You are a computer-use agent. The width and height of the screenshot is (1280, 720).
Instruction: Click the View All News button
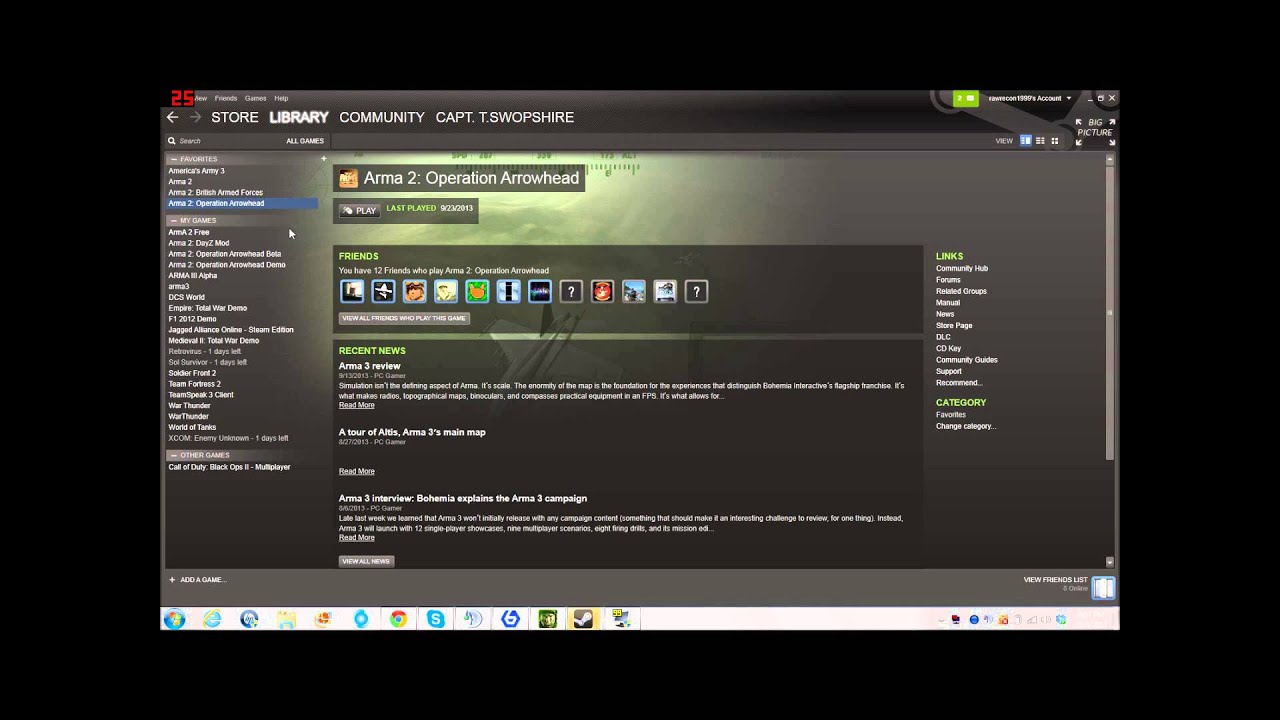click(366, 561)
